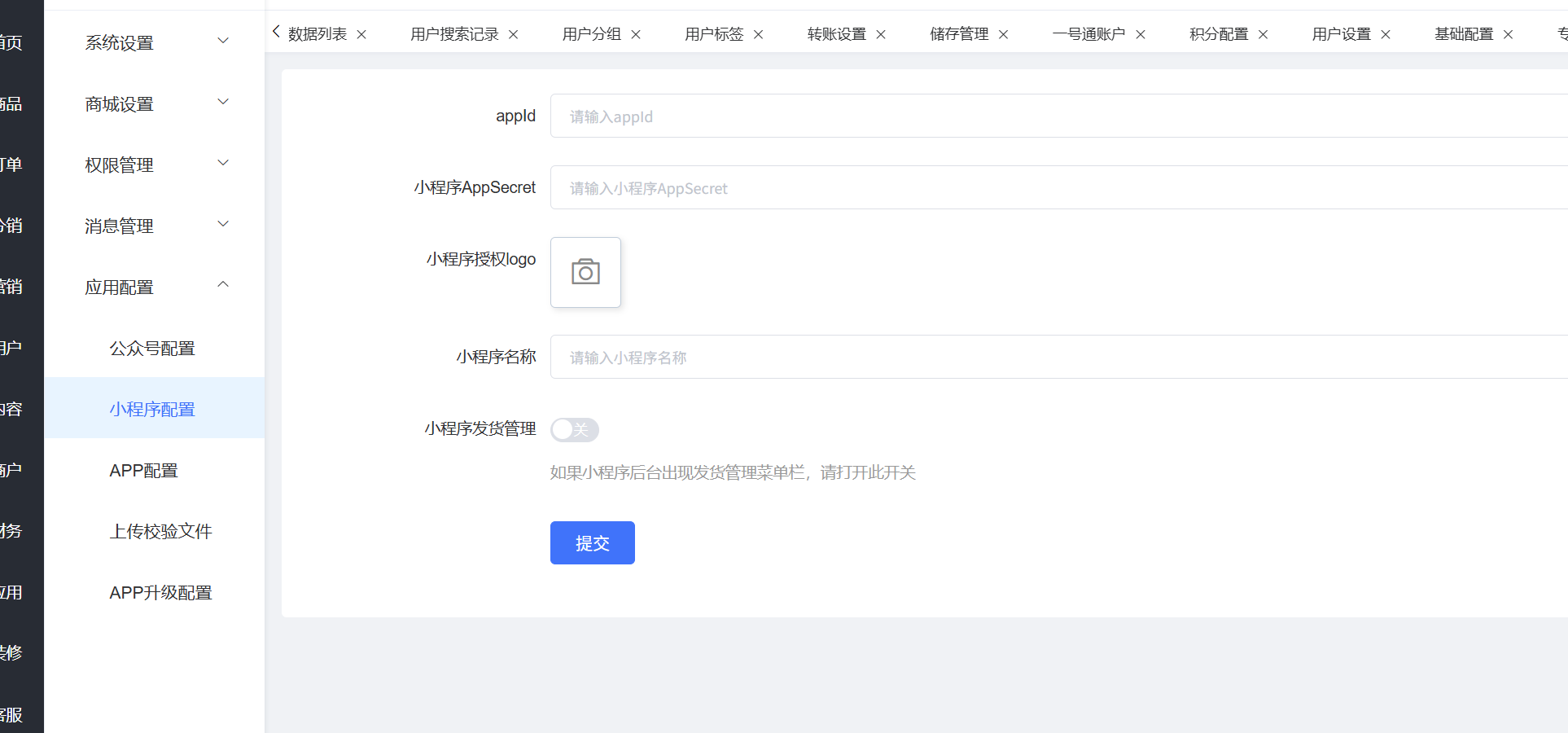The image size is (1568, 733).
Task: Close the 转账设置 tab
Action: click(881, 34)
